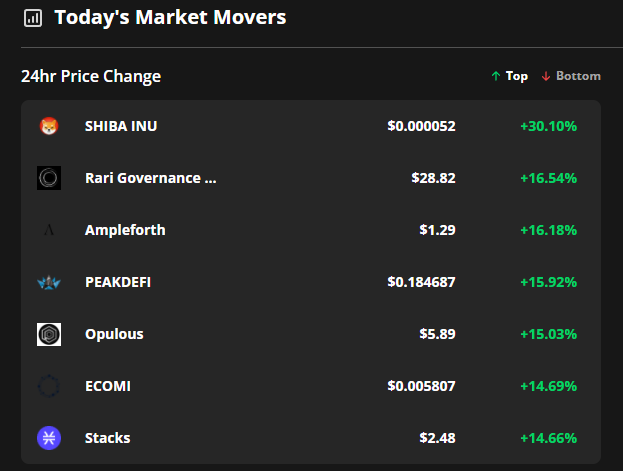Click the SHIBA INU coin icon
Image resolution: width=623 pixels, height=471 pixels.
click(x=49, y=126)
